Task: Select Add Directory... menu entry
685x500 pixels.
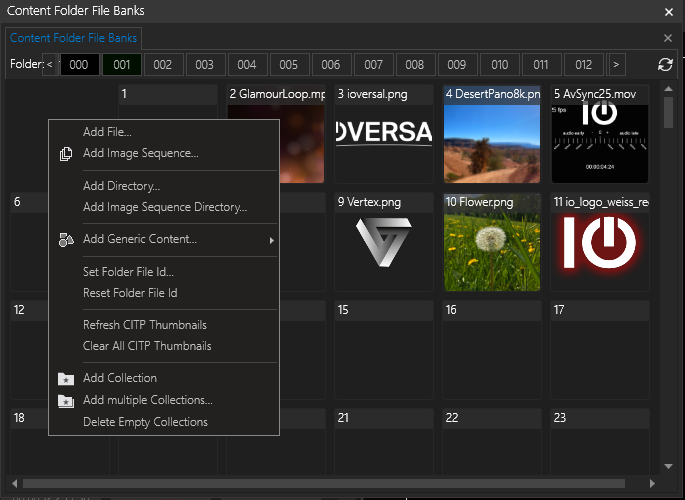Action: (x=121, y=186)
